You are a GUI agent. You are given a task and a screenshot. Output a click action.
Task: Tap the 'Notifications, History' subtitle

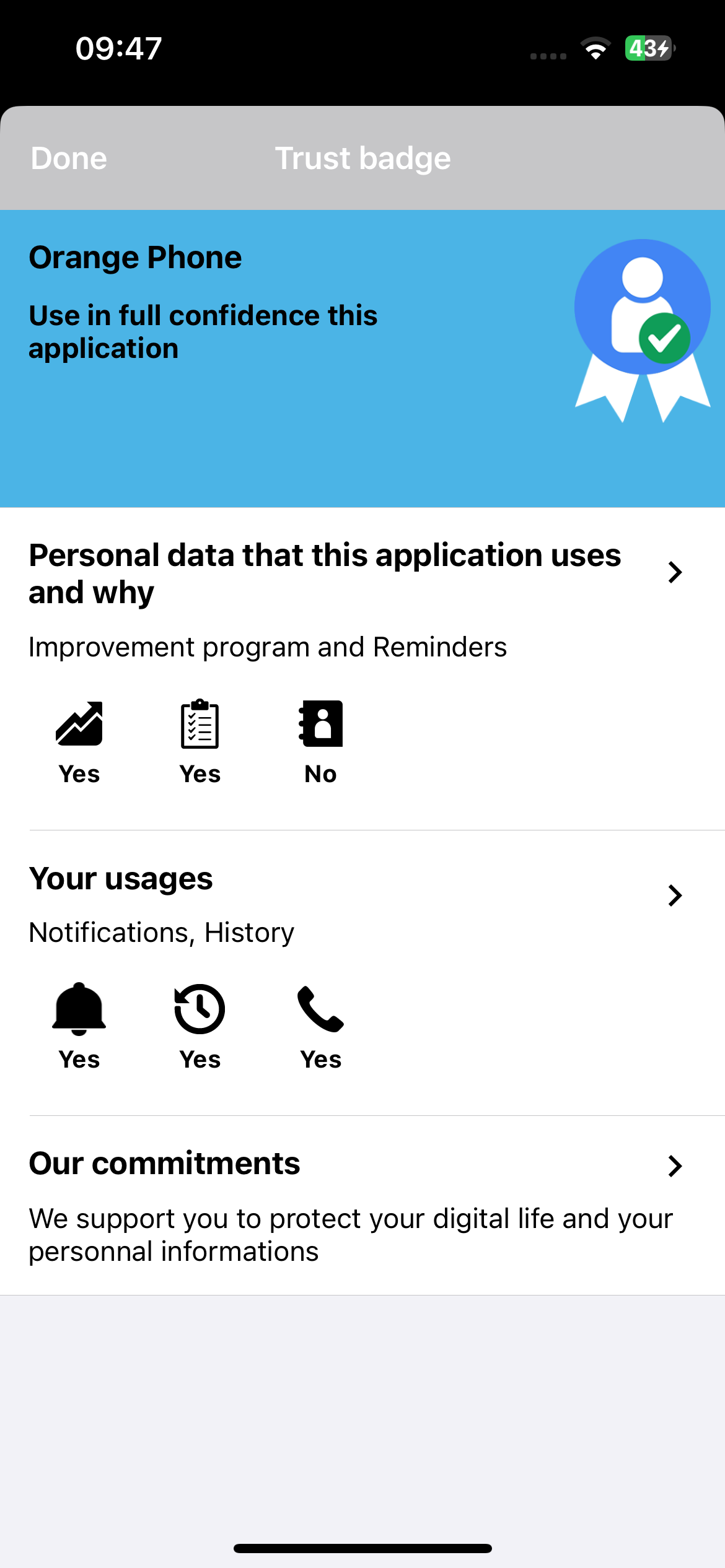[162, 933]
